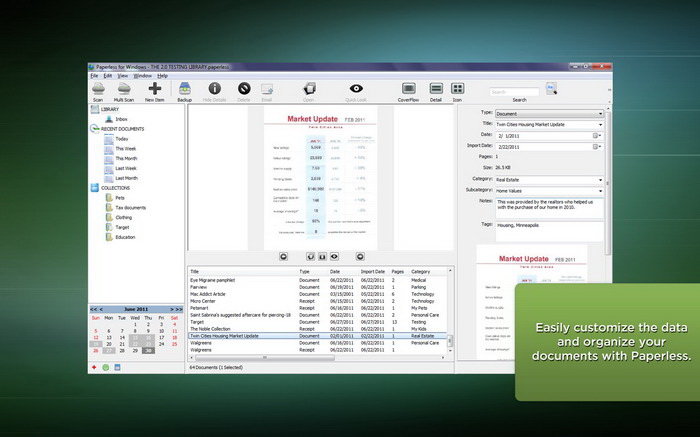Click the document list vertical scrollbar thumb
The image size is (700, 437).
click(x=450, y=341)
